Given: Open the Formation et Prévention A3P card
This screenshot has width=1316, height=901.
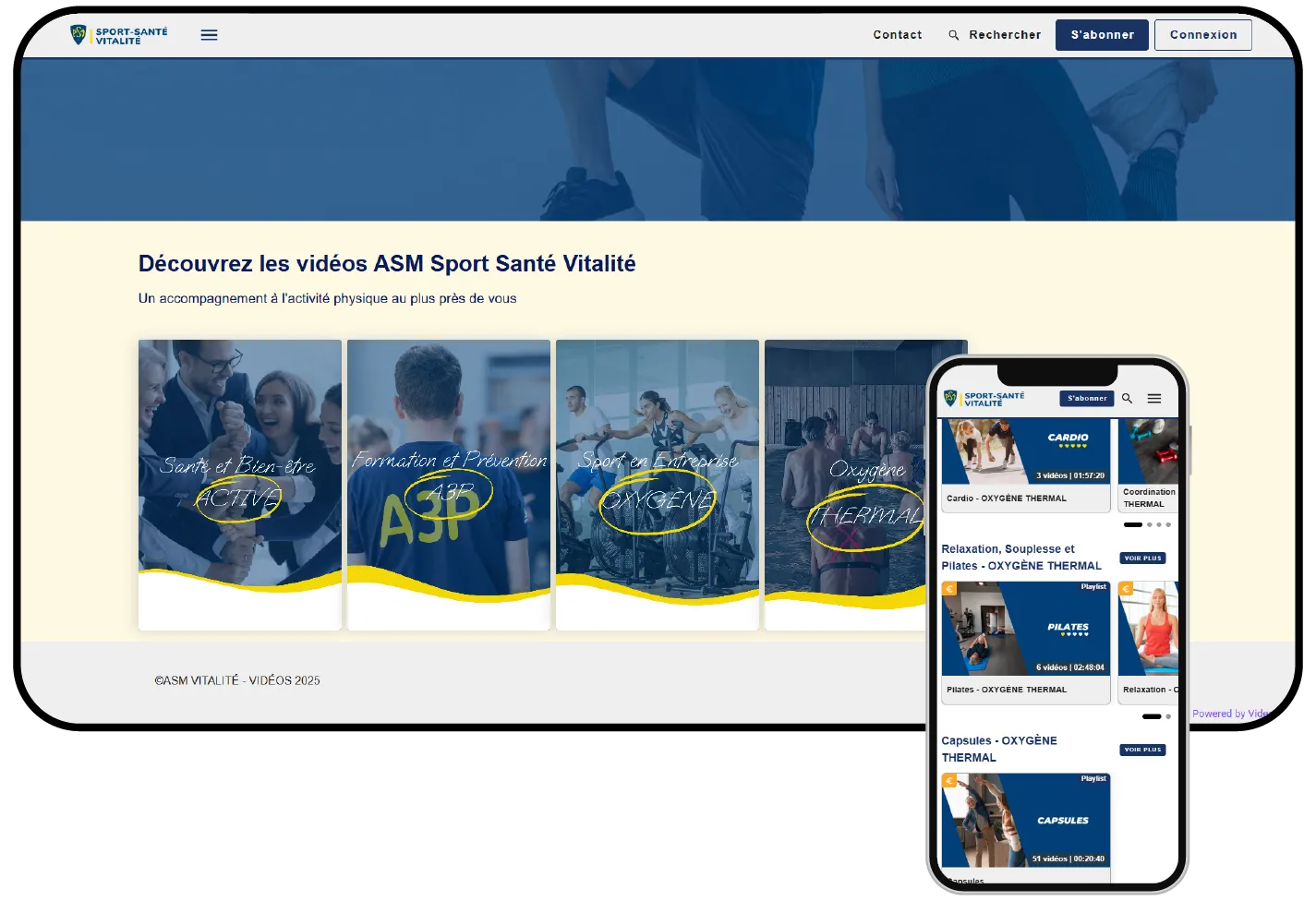Looking at the screenshot, I should coord(449,485).
